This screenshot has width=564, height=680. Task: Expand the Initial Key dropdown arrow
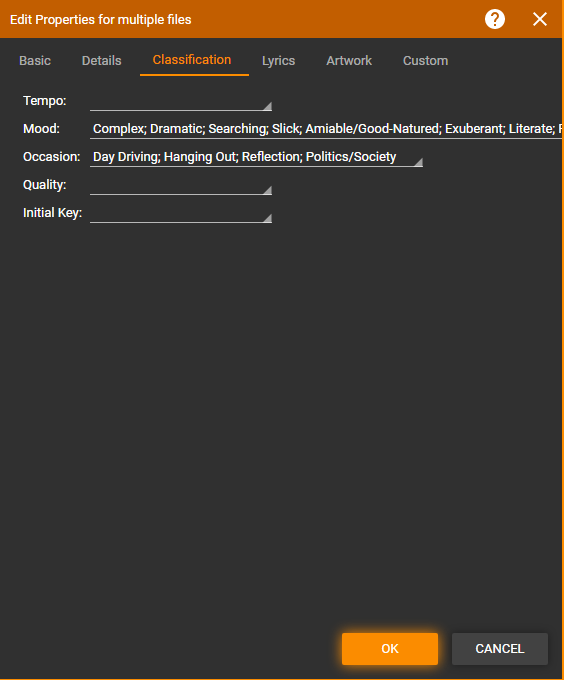[267, 218]
